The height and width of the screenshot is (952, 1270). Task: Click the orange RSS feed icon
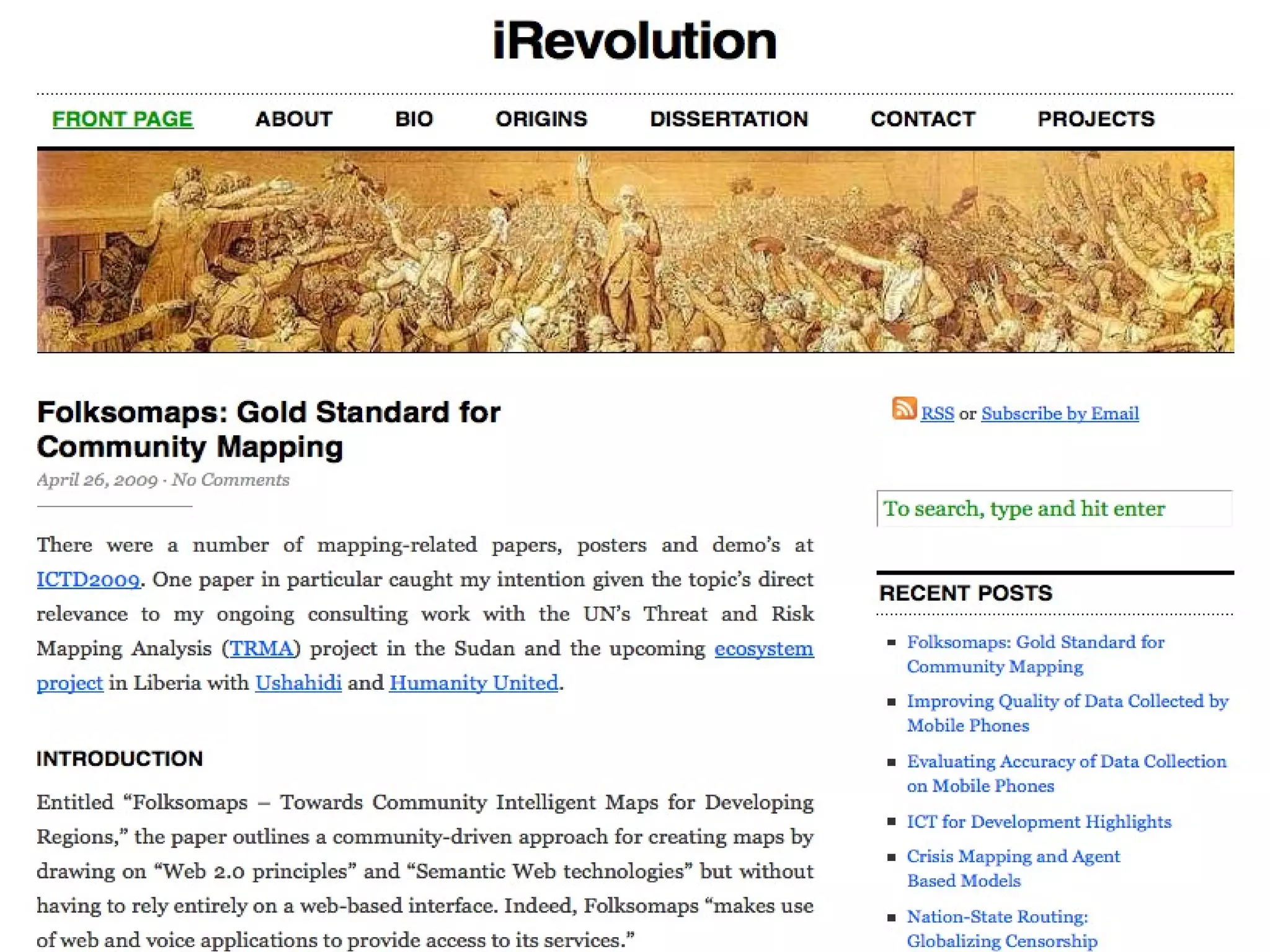tap(904, 409)
